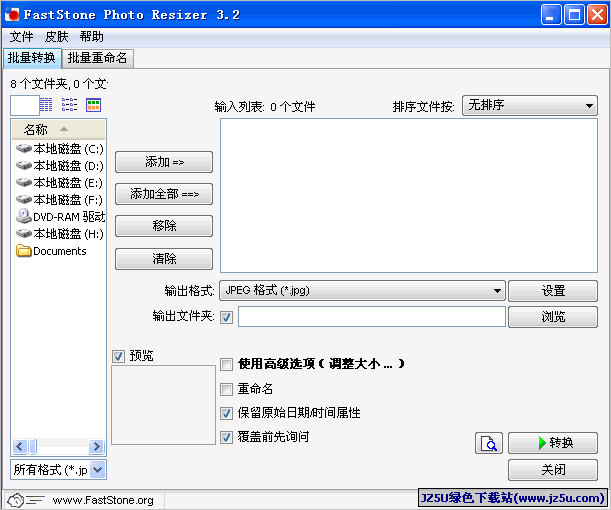Sort by the 名称 column header
The image size is (611, 510).
point(58,129)
